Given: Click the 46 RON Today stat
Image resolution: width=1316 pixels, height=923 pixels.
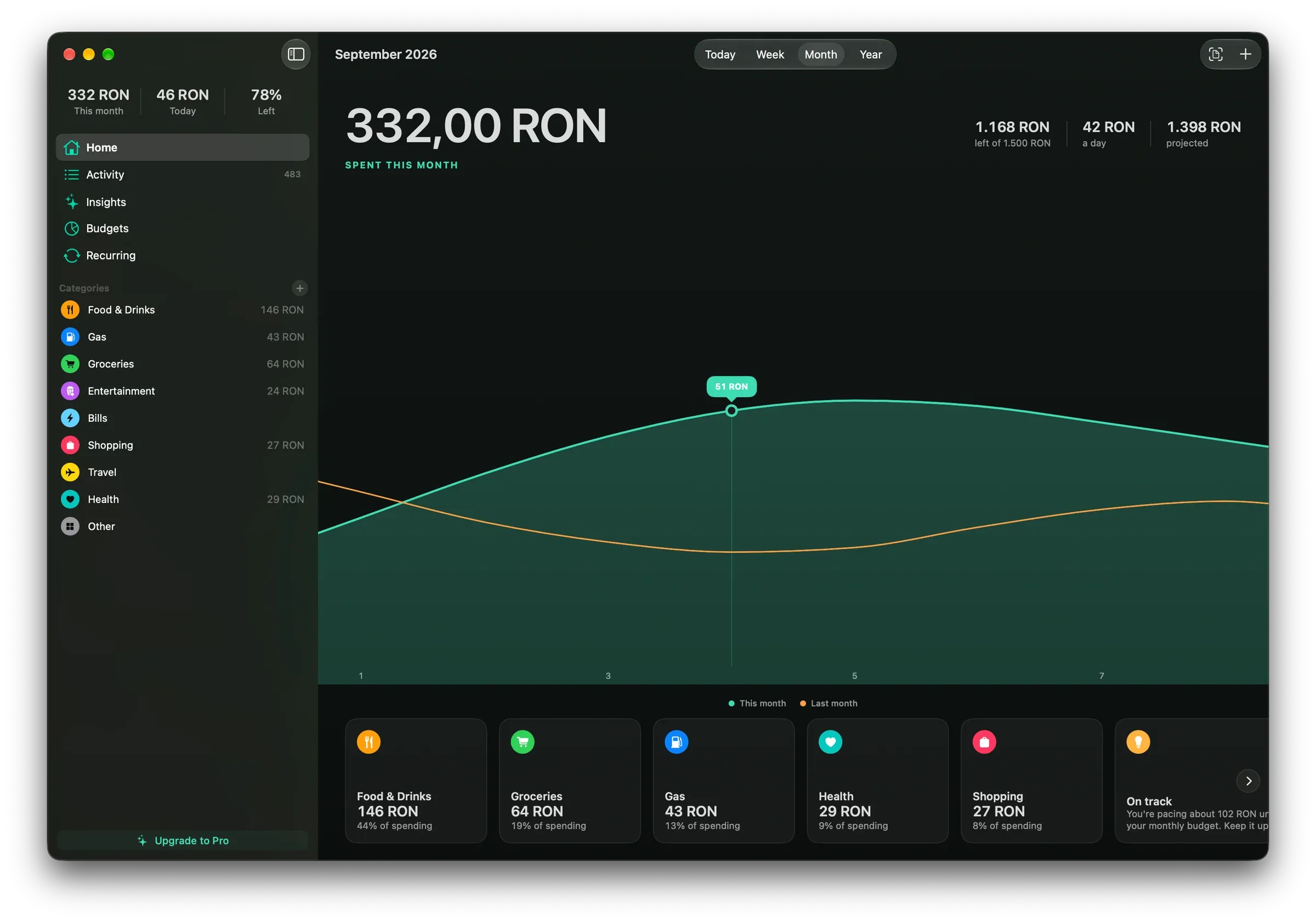Looking at the screenshot, I should pyautogui.click(x=182, y=101).
